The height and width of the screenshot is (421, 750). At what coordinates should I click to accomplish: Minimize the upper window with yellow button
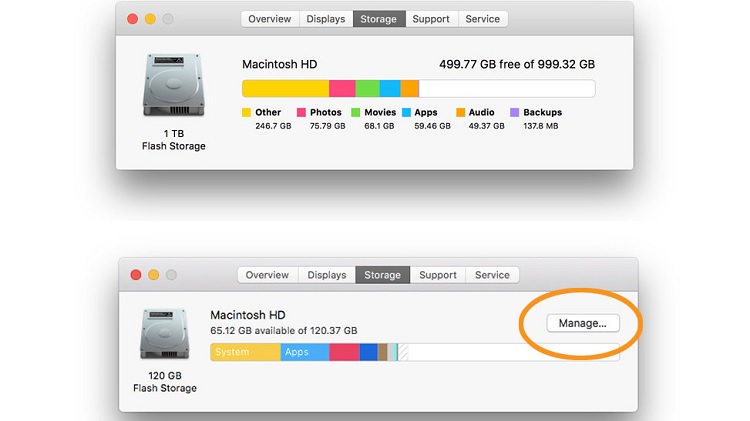(150, 19)
